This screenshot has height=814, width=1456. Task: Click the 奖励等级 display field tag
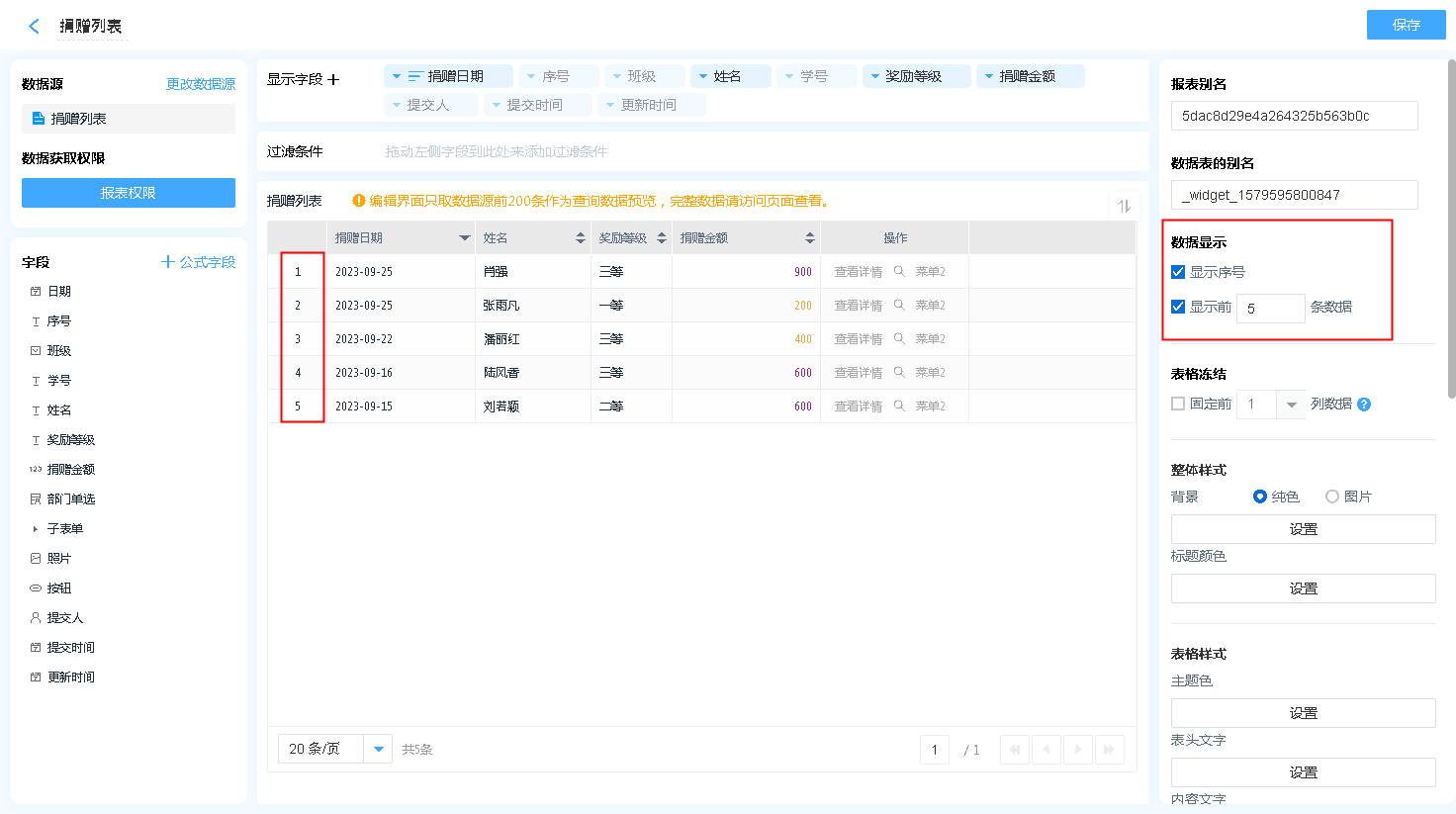[915, 76]
